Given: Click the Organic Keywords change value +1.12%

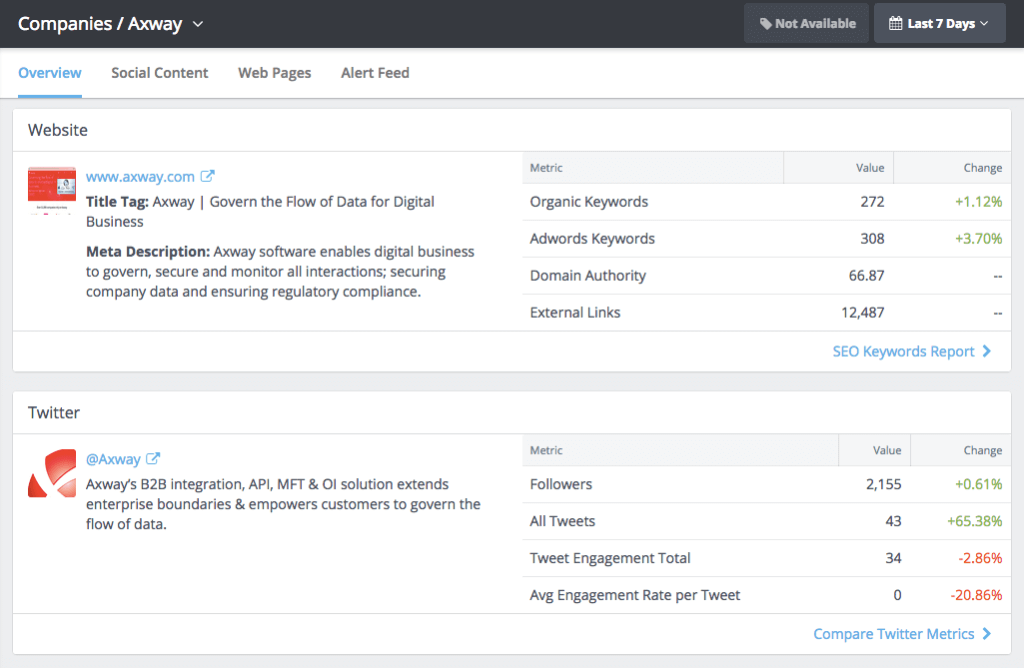Looking at the screenshot, I should 979,201.
